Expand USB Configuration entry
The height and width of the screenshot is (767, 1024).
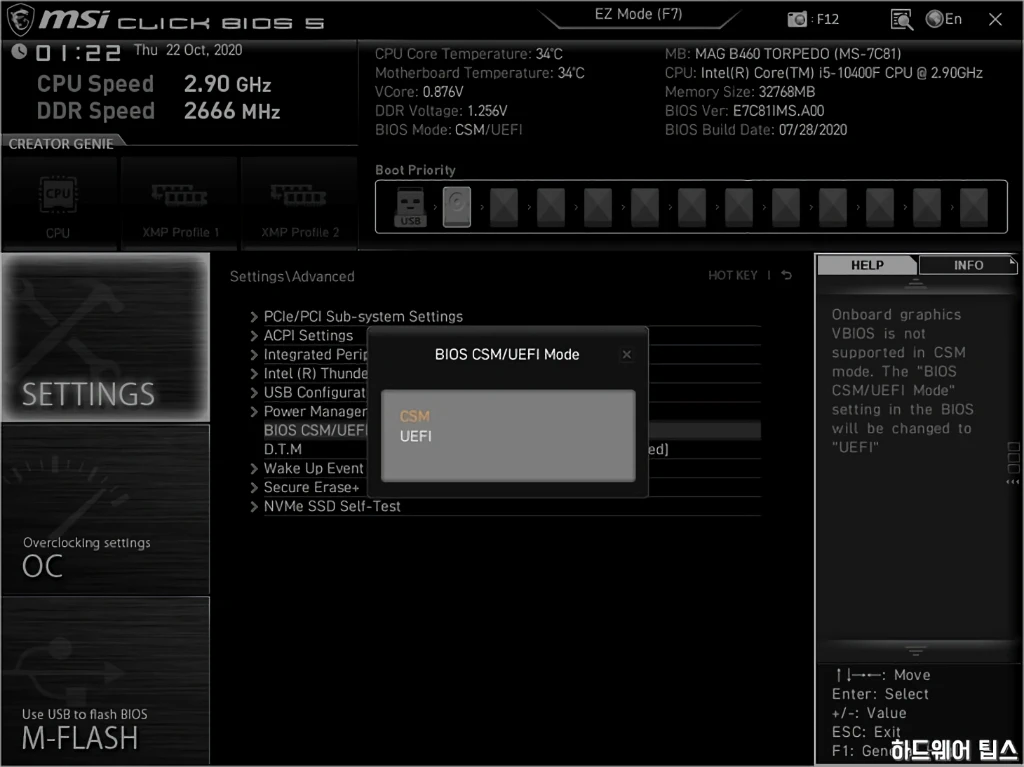[308, 393]
